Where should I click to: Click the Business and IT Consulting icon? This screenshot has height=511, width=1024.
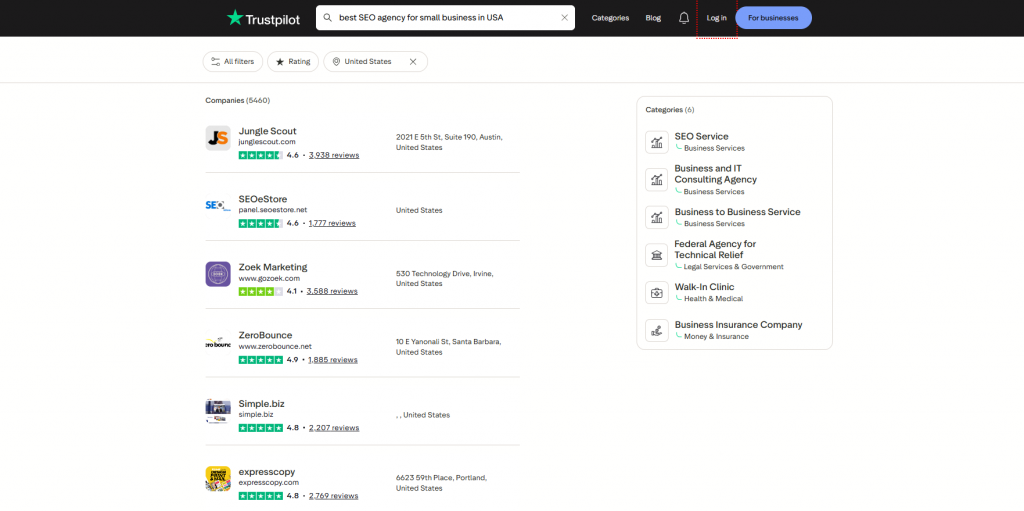pos(657,180)
